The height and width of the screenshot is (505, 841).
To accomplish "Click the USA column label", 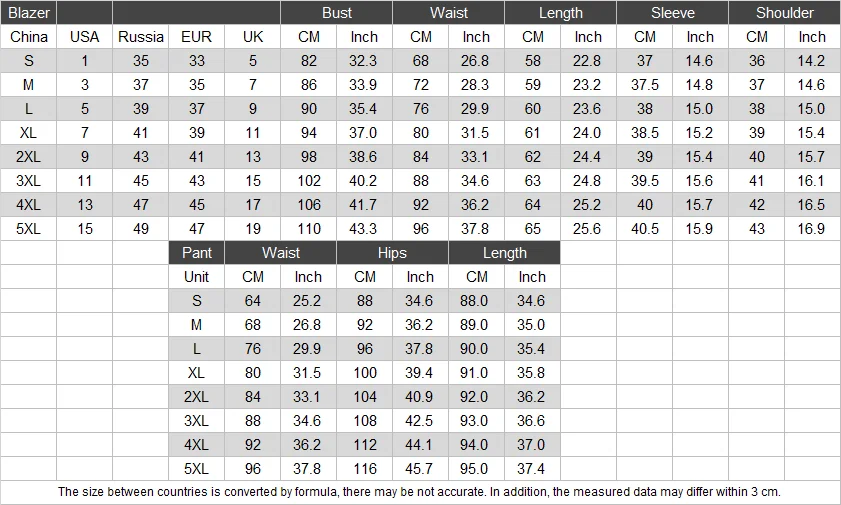I will [x=84, y=37].
